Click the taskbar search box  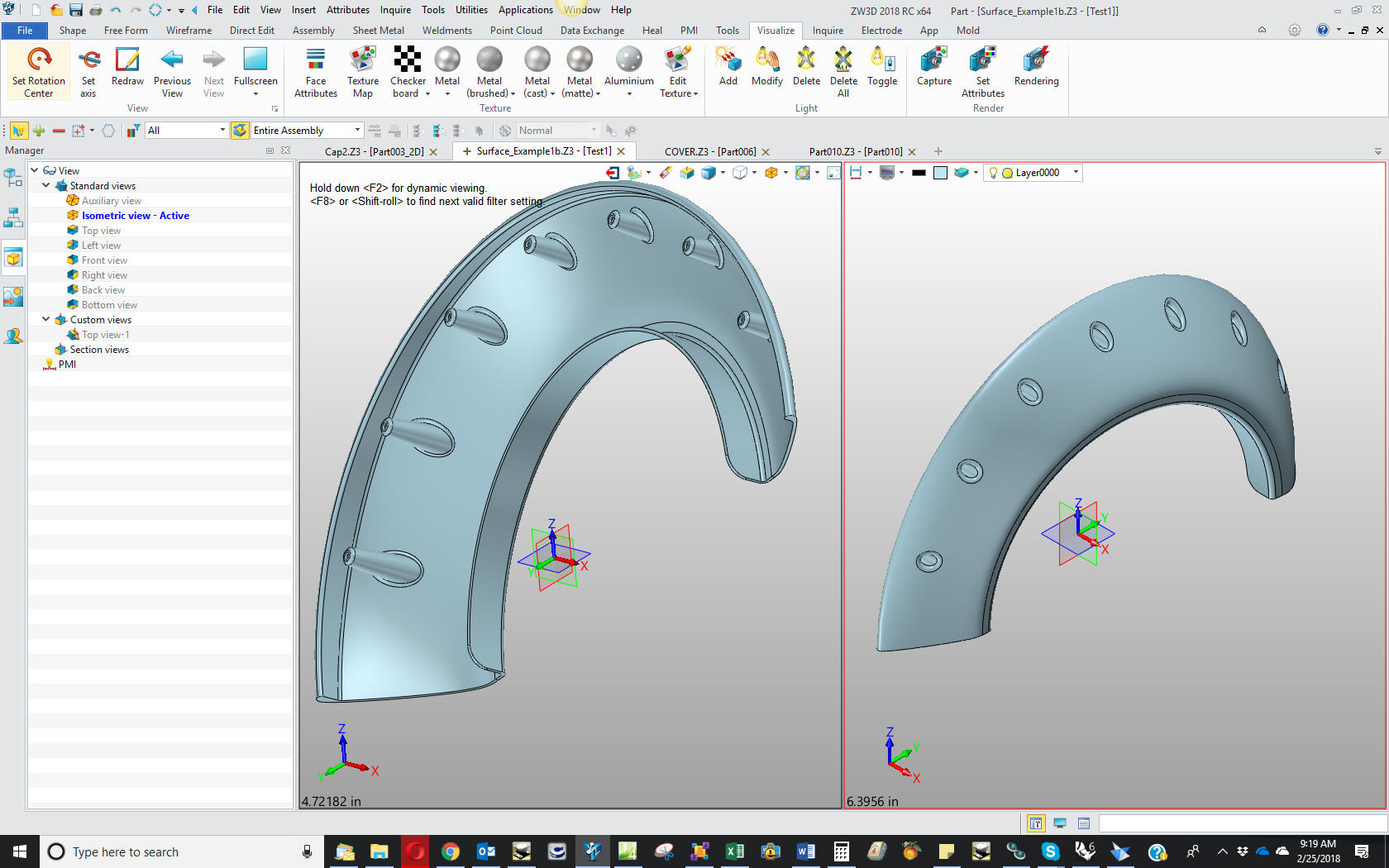point(182,851)
